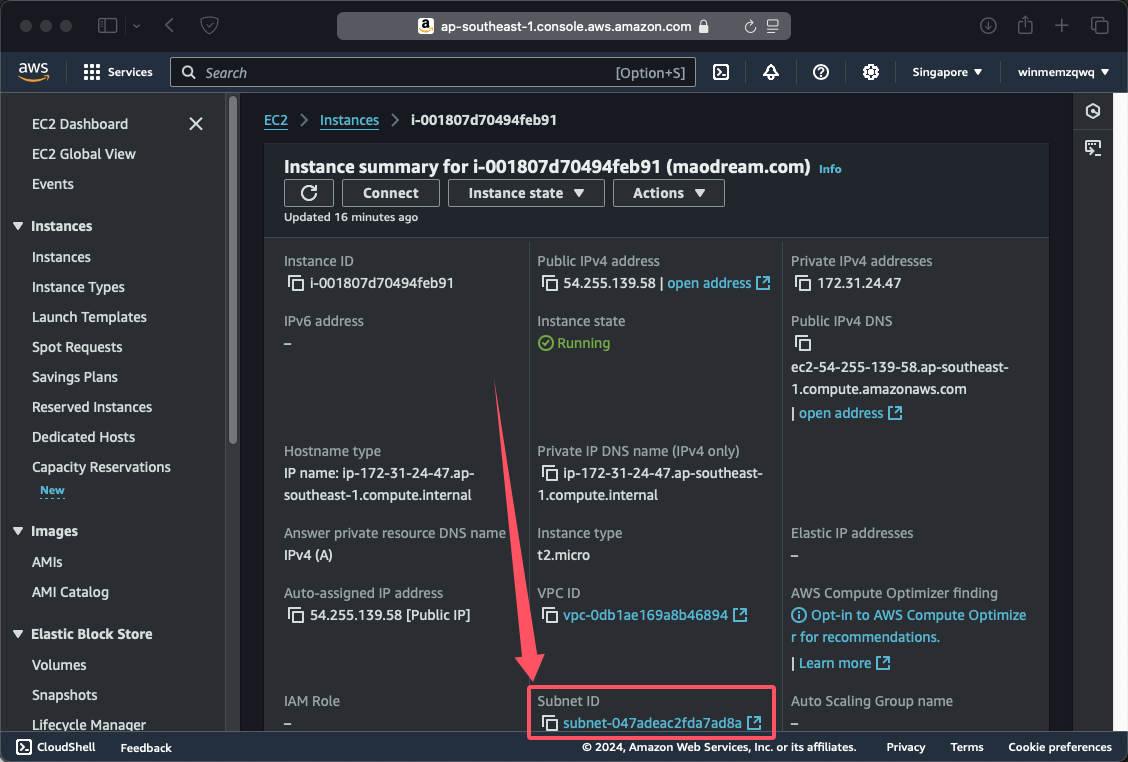Viewport: 1128px width, 762px height.
Task: Open EC2 Global View
Action: coord(83,154)
